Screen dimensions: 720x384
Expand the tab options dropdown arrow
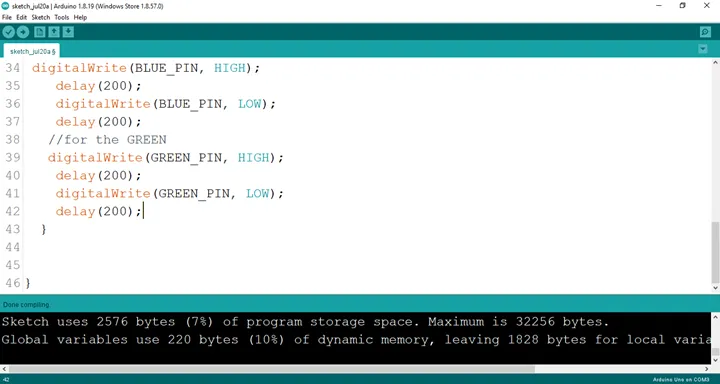(703, 49)
